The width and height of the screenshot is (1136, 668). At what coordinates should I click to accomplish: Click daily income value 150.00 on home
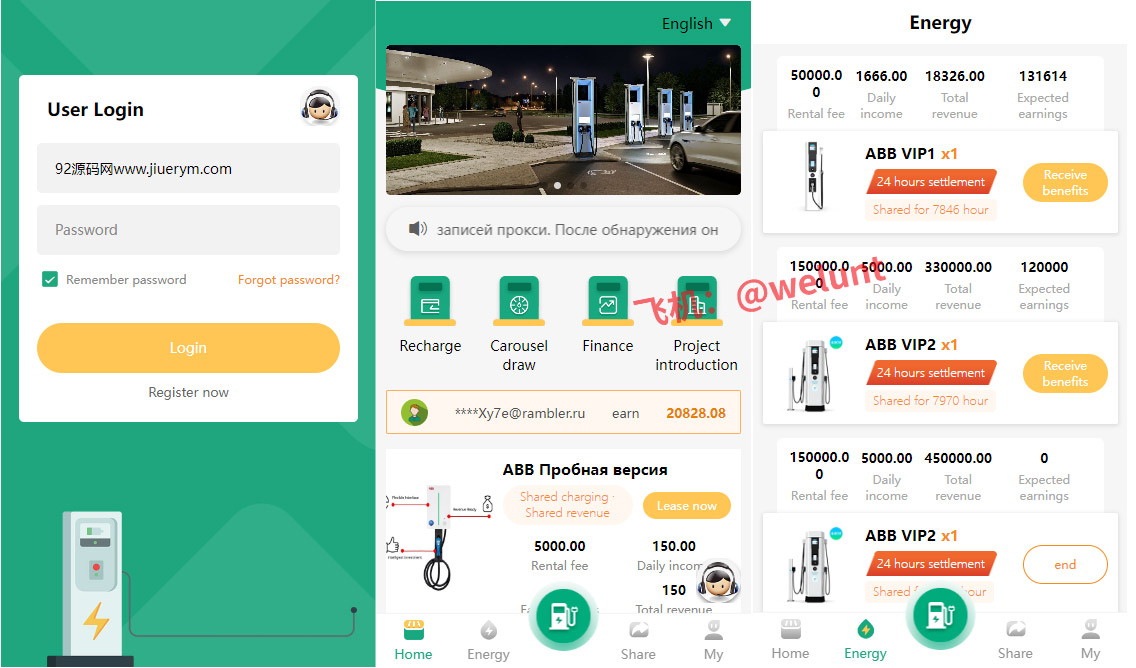[x=674, y=546]
